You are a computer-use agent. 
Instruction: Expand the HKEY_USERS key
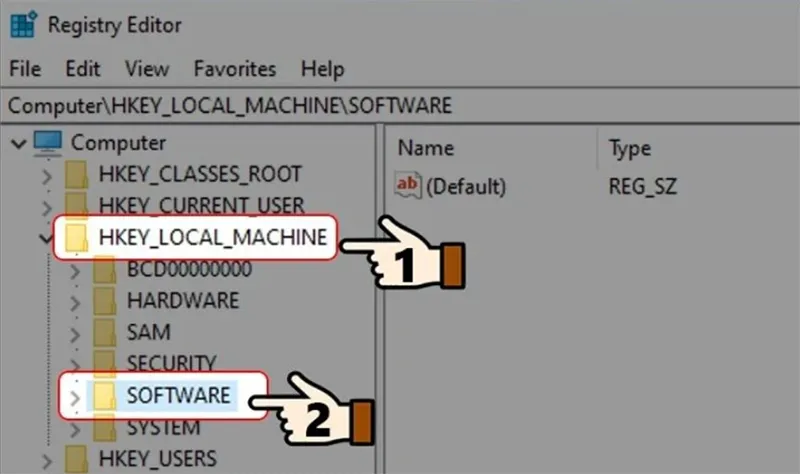tap(45, 460)
